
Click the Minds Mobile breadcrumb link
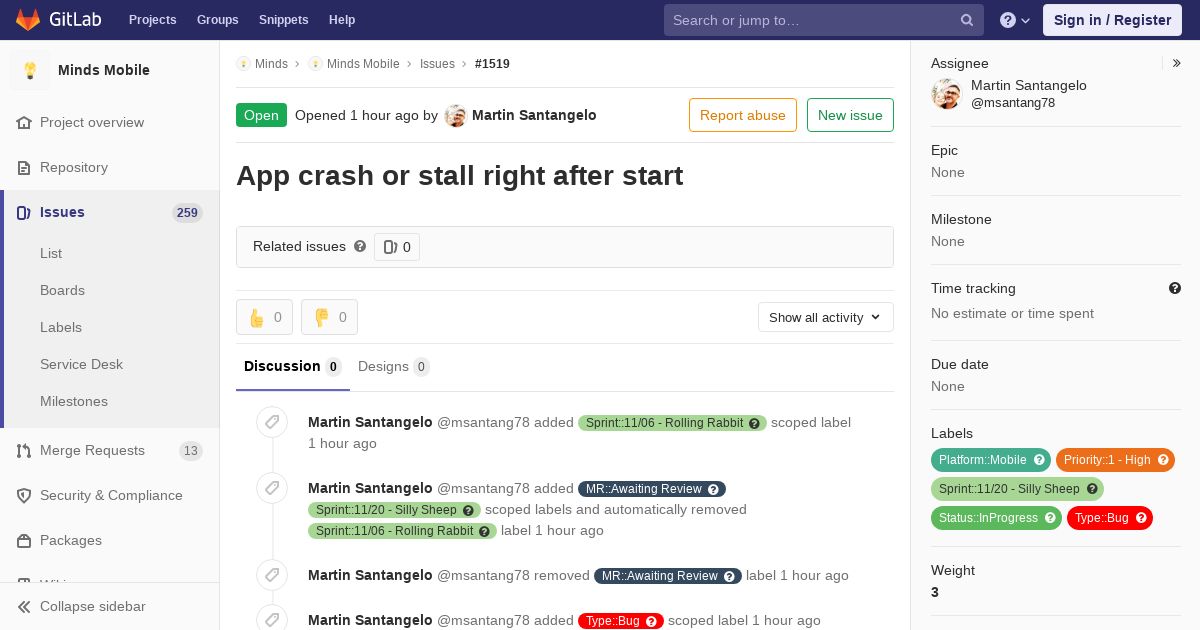click(363, 63)
